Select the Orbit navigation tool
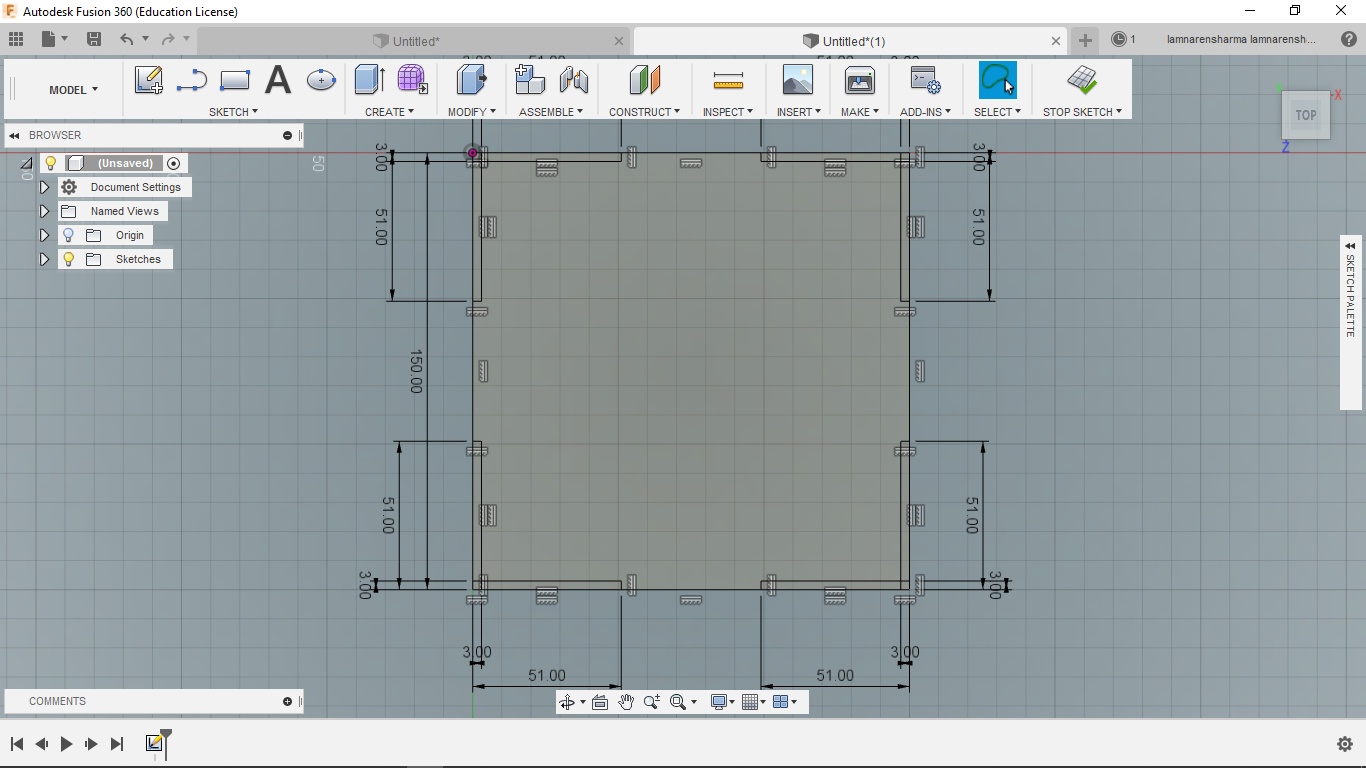The image size is (1366, 768). [x=567, y=702]
